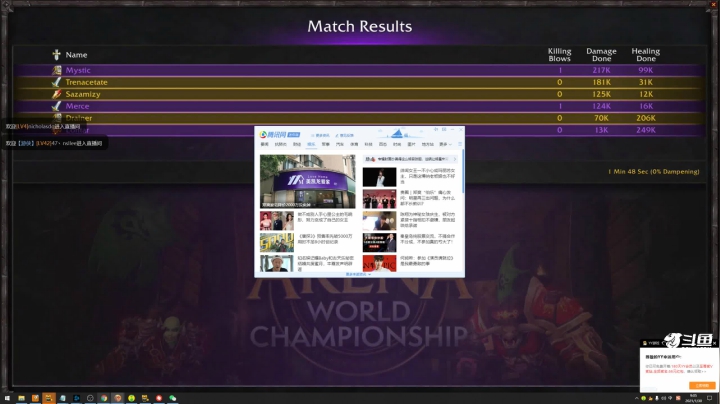Image resolution: width=720 pixels, height=404 pixels.
Task: Select player name Mystic
Action: tap(78, 70)
